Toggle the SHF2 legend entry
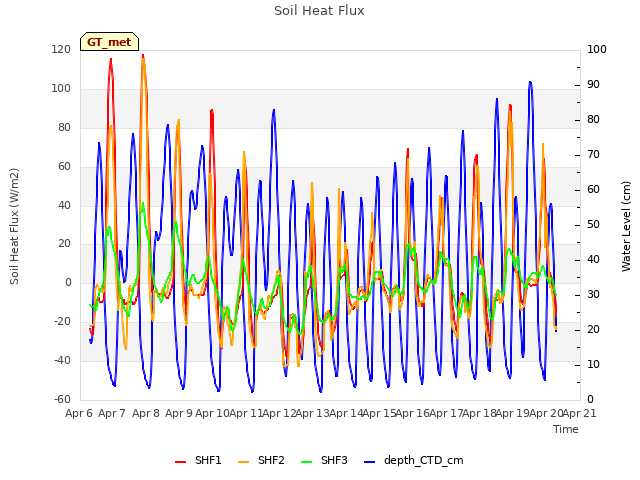 261,460
